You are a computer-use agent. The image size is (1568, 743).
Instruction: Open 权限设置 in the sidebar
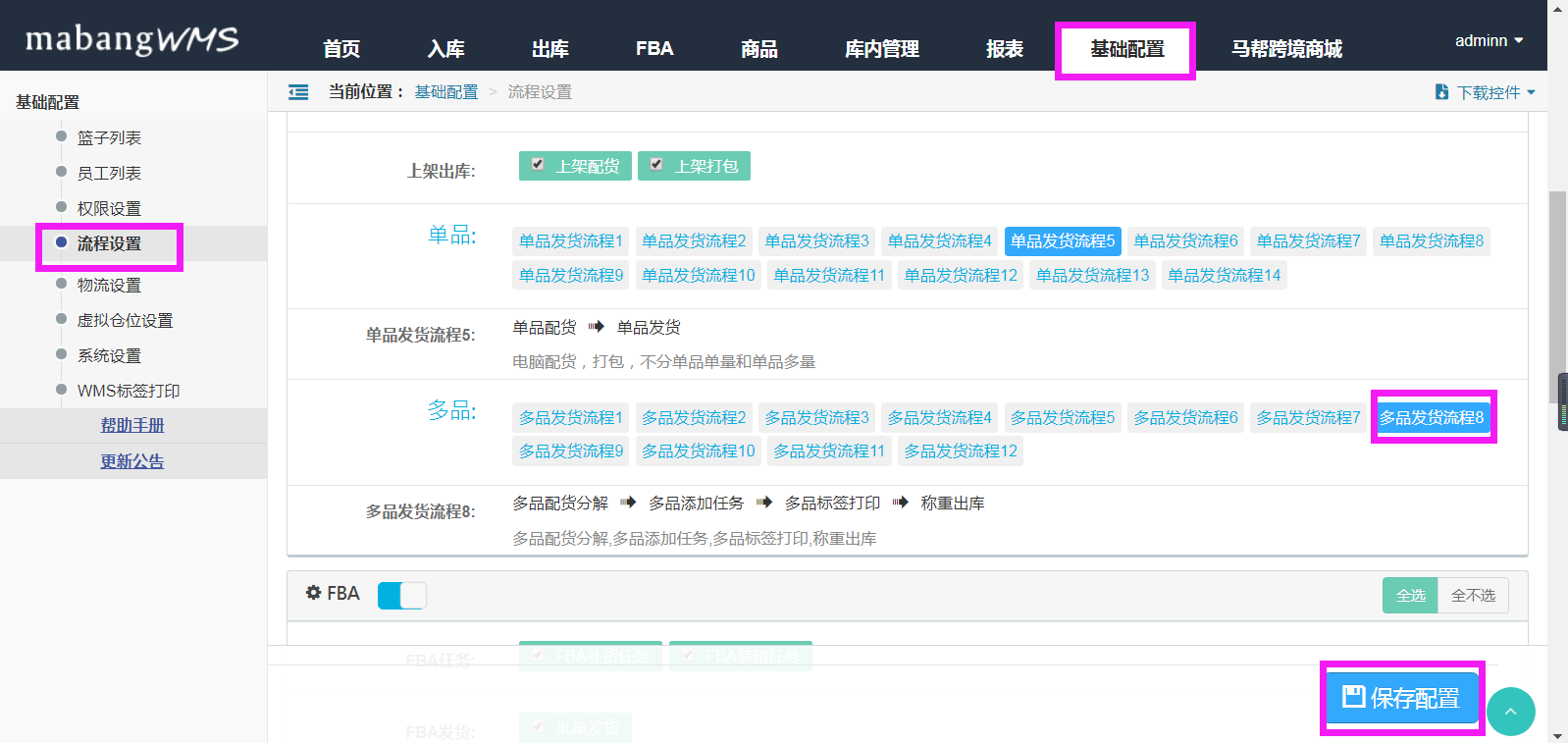[109, 209]
